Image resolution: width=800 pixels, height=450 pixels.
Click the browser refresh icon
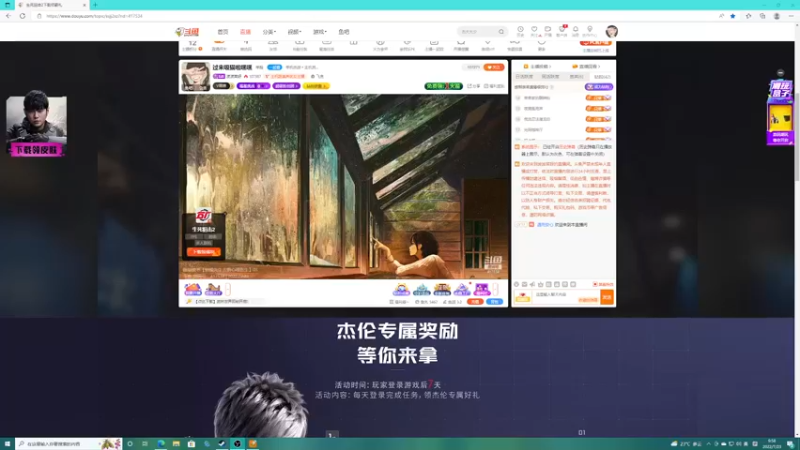[x=22, y=16]
